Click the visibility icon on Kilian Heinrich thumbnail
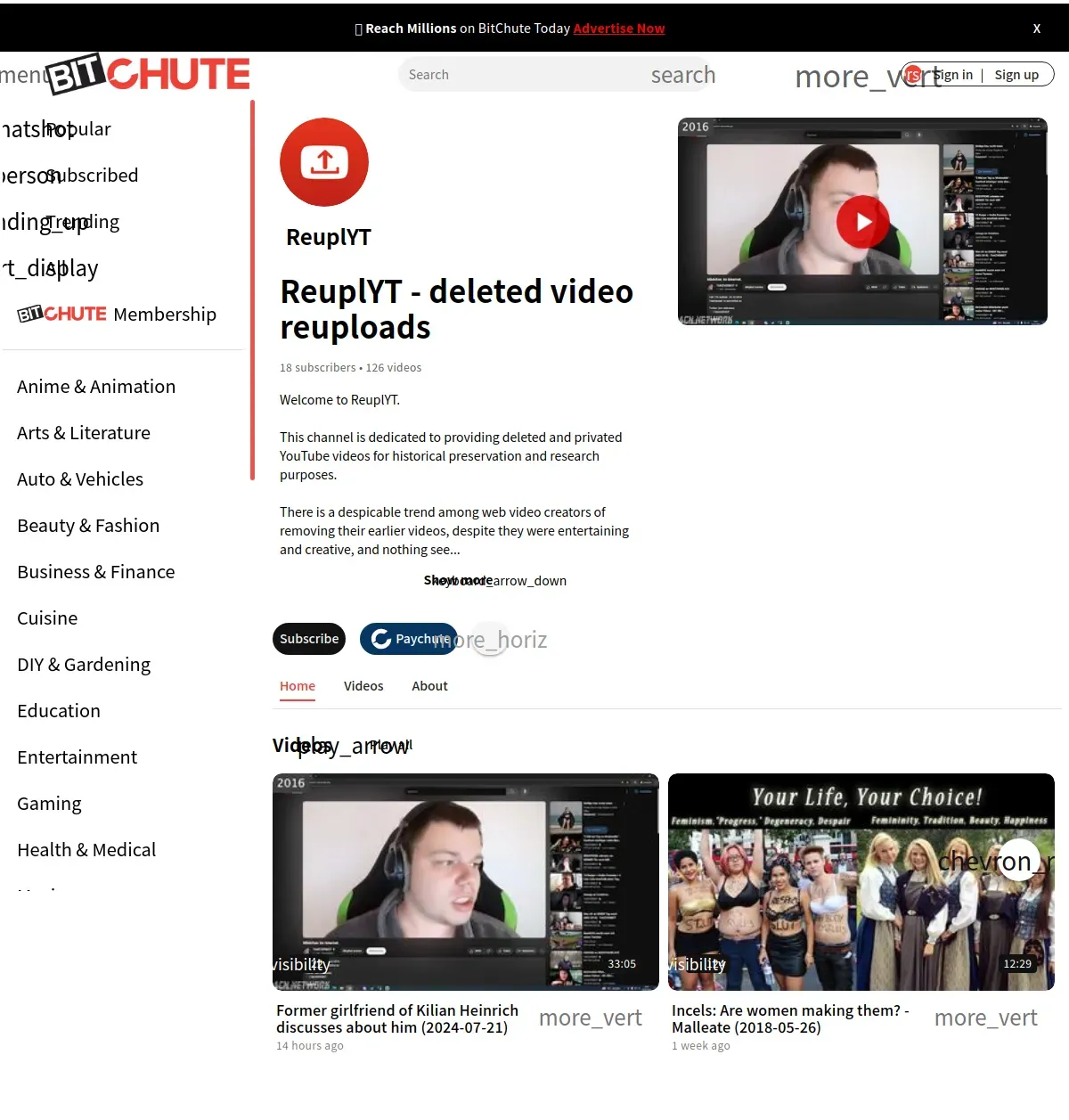Image resolution: width=1069 pixels, height=1120 pixels. (x=301, y=964)
